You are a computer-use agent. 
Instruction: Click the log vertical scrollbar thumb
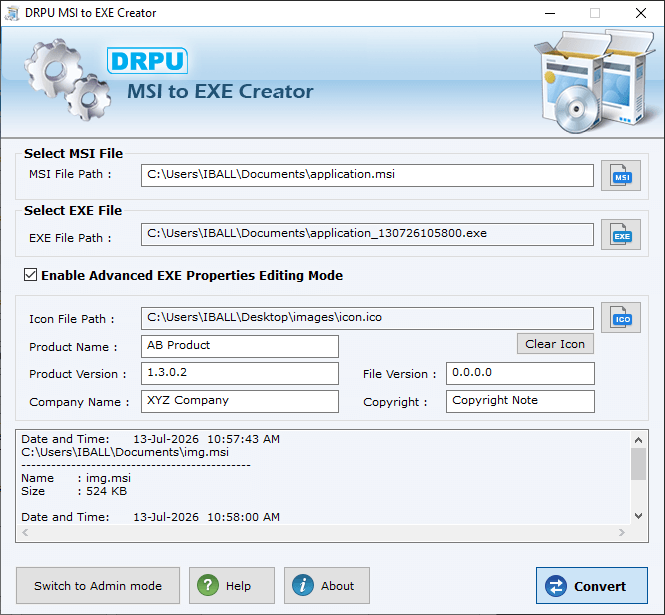638,464
